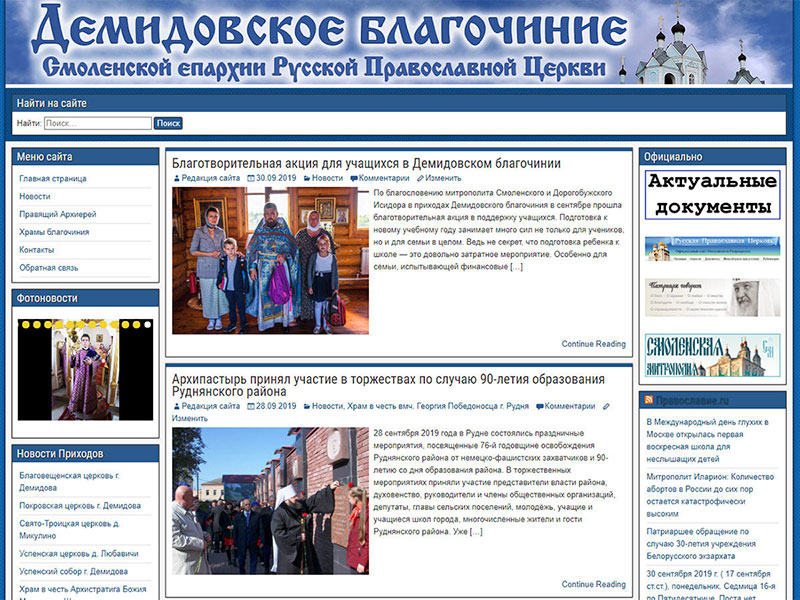800x600 pixels.
Task: Click the 30.09.2019 date link
Action: coord(276,179)
